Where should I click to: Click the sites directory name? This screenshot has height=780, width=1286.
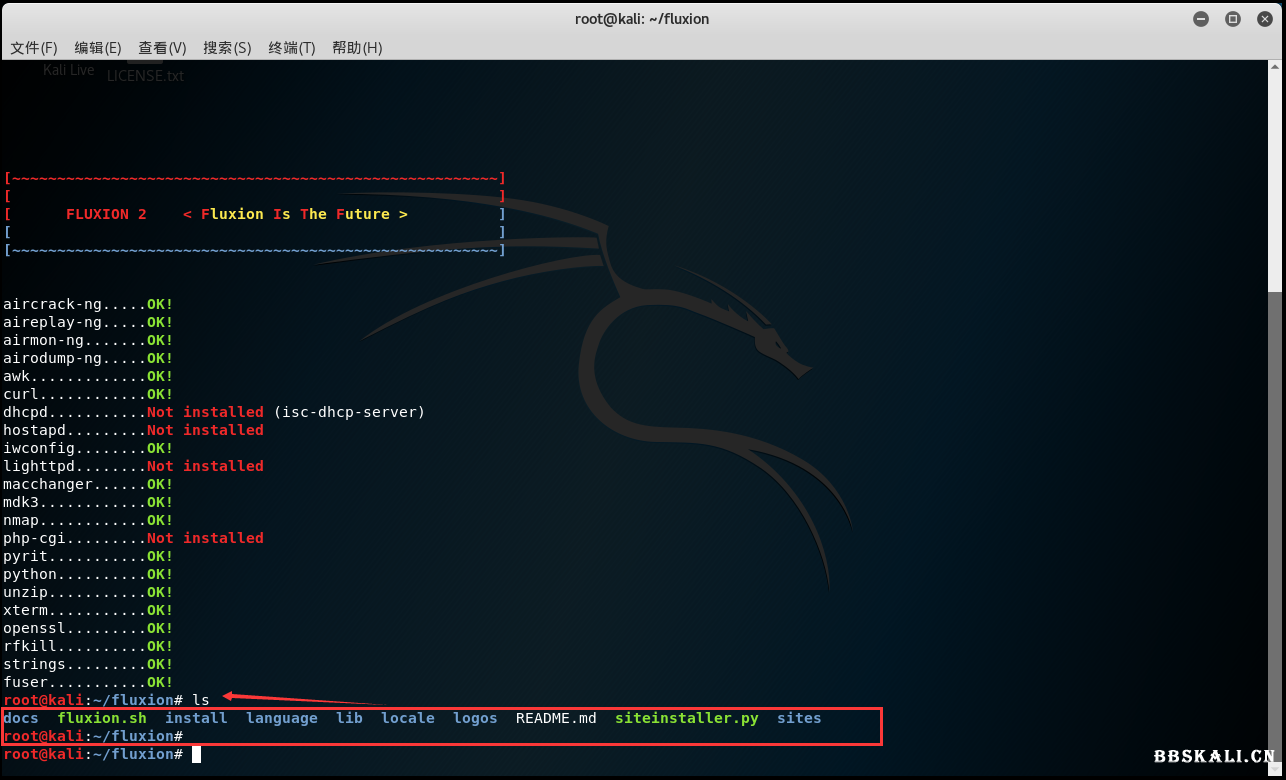tap(799, 718)
